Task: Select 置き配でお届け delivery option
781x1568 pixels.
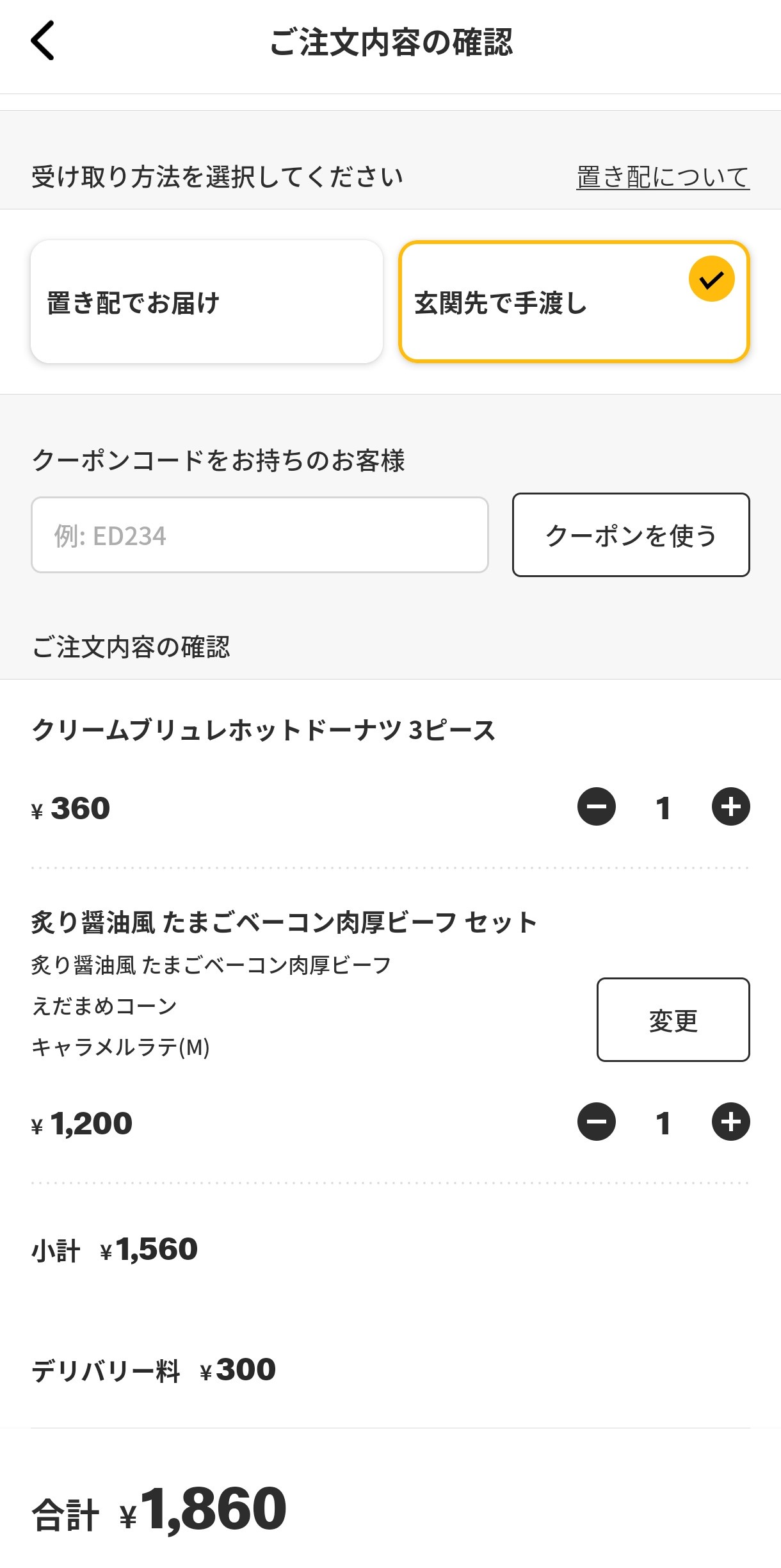Action: click(x=206, y=302)
